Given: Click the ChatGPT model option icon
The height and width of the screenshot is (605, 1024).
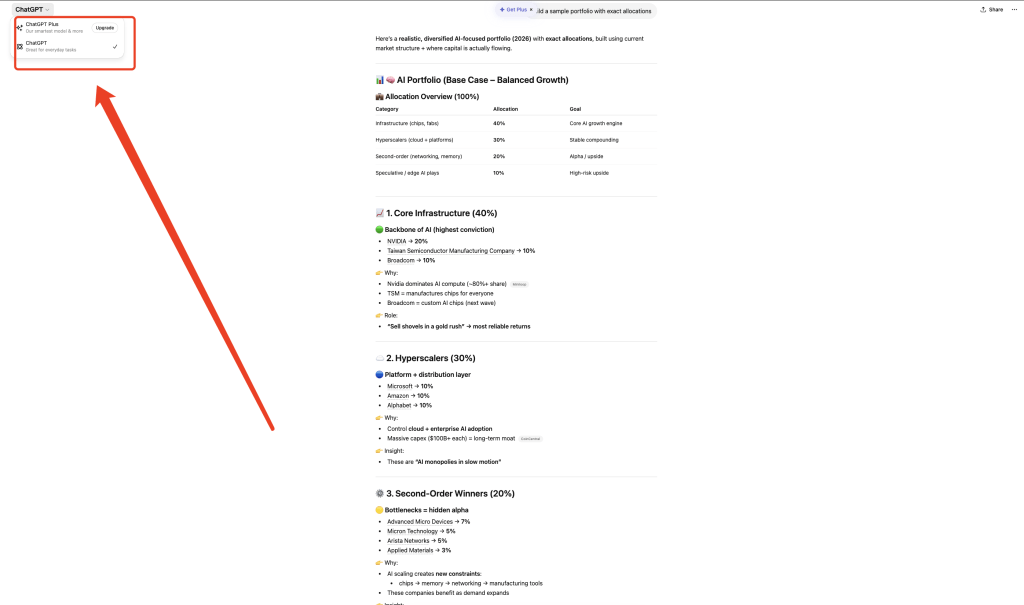Looking at the screenshot, I should 20,46.
